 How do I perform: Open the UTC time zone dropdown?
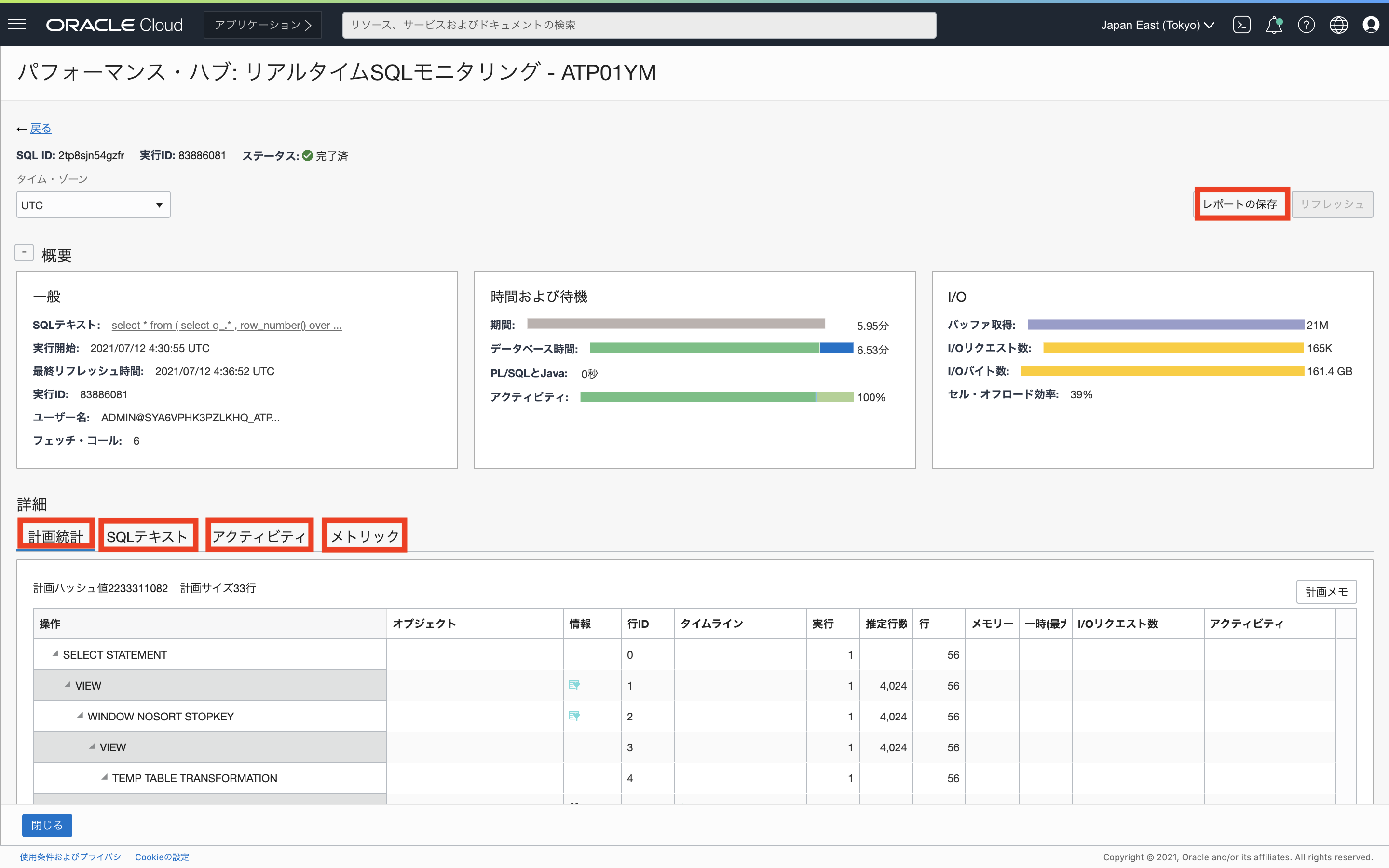[93, 205]
